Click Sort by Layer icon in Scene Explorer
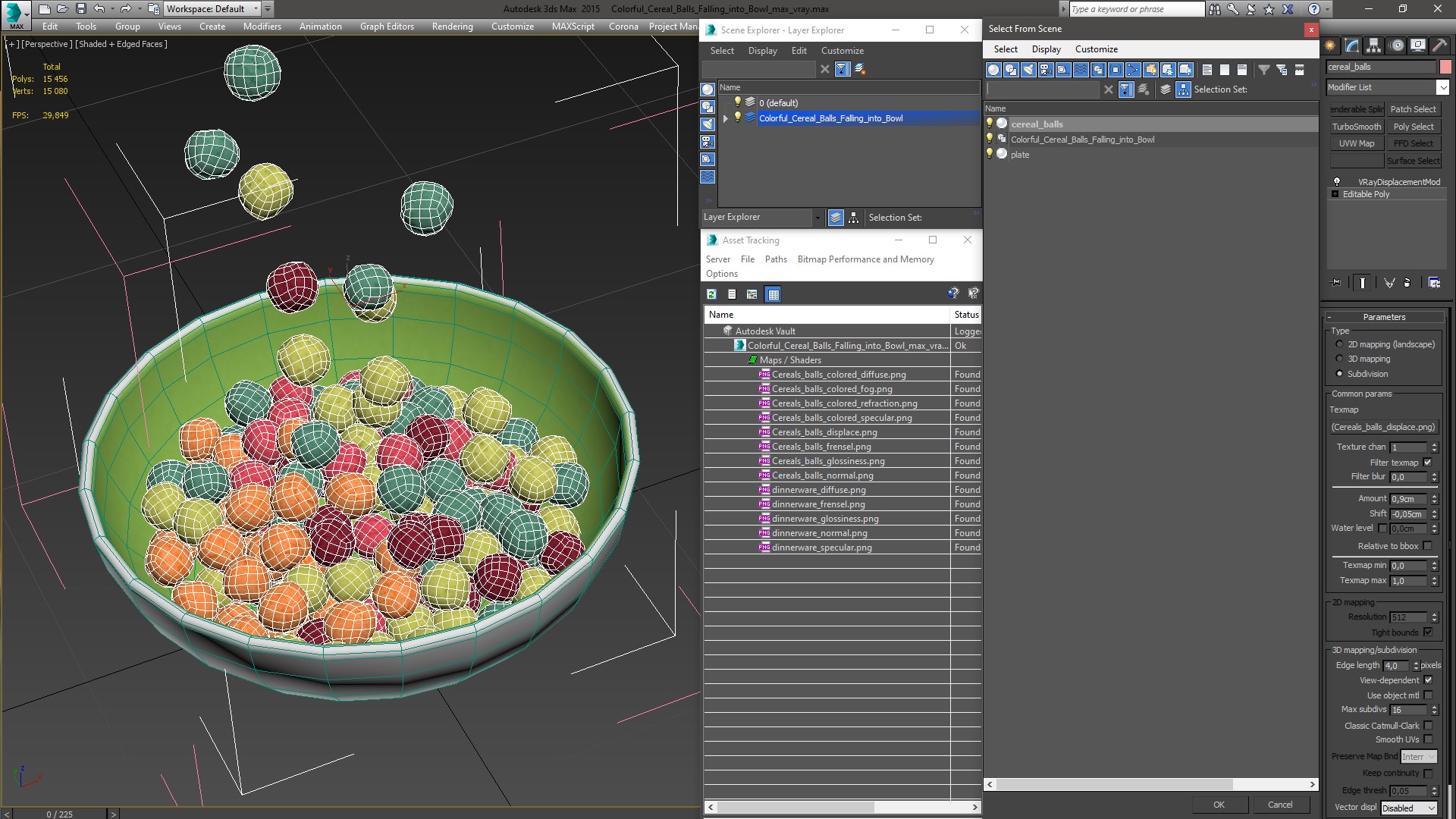 point(836,218)
